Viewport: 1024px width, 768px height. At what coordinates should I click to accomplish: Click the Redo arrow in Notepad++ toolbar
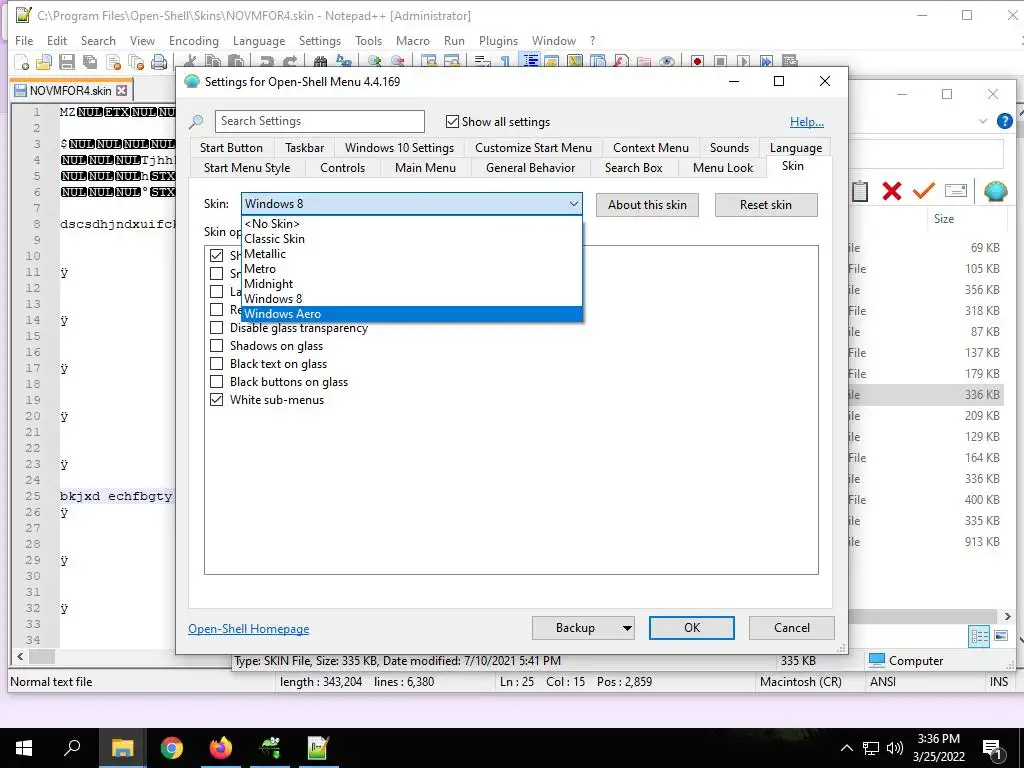pos(289,62)
